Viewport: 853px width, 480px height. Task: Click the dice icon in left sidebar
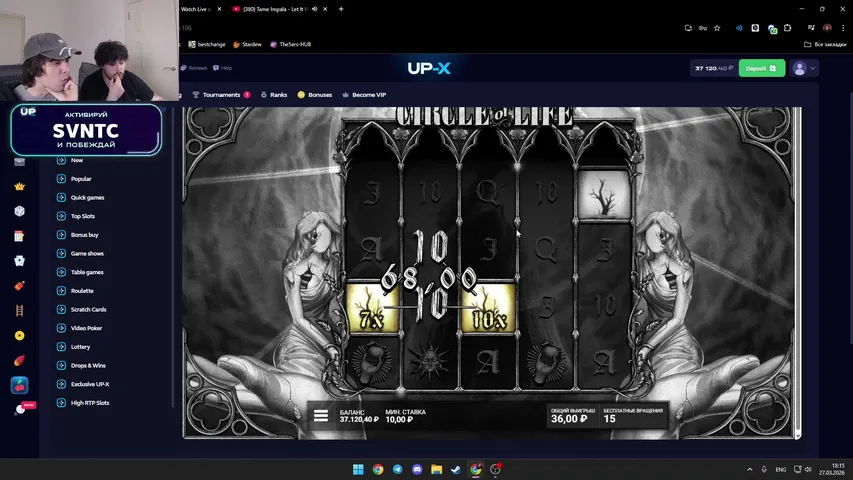tap(19, 212)
